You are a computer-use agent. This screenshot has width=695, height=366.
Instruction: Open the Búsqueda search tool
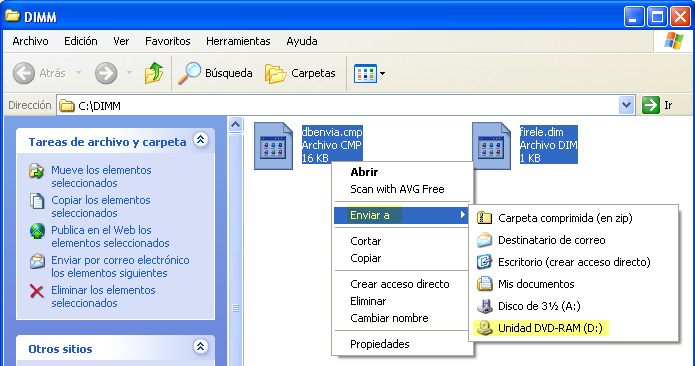215,73
